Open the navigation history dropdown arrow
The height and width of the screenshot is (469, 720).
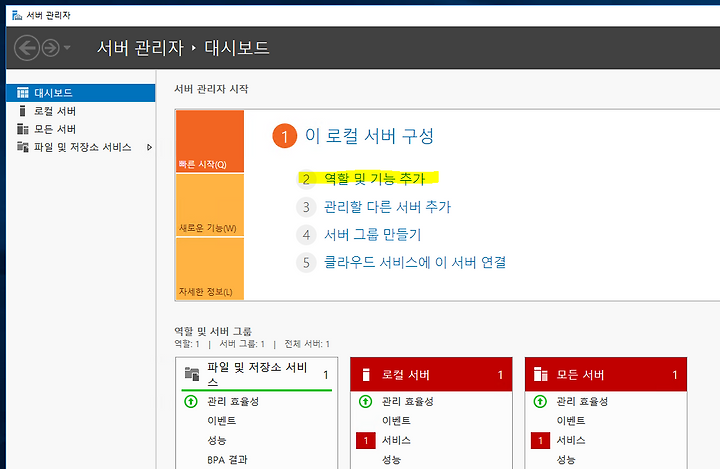point(67,47)
